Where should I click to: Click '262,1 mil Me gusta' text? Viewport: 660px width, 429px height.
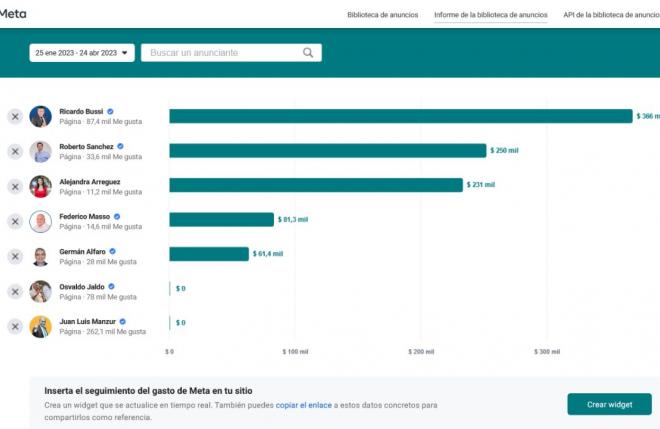[116, 332]
